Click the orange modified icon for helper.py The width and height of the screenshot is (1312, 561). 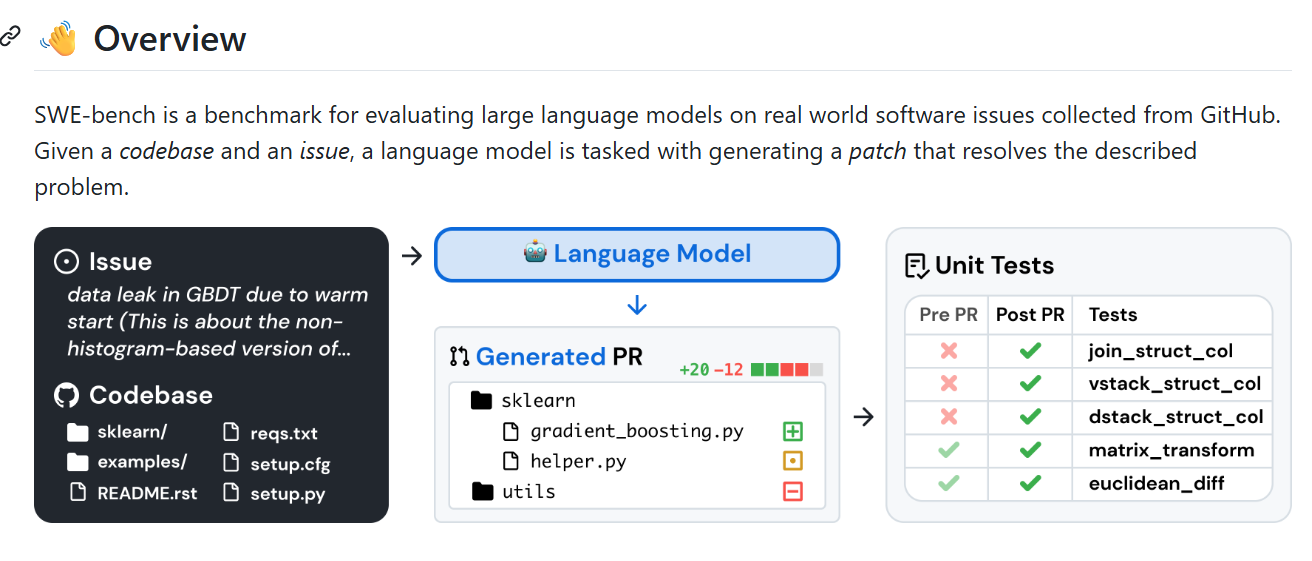click(793, 462)
